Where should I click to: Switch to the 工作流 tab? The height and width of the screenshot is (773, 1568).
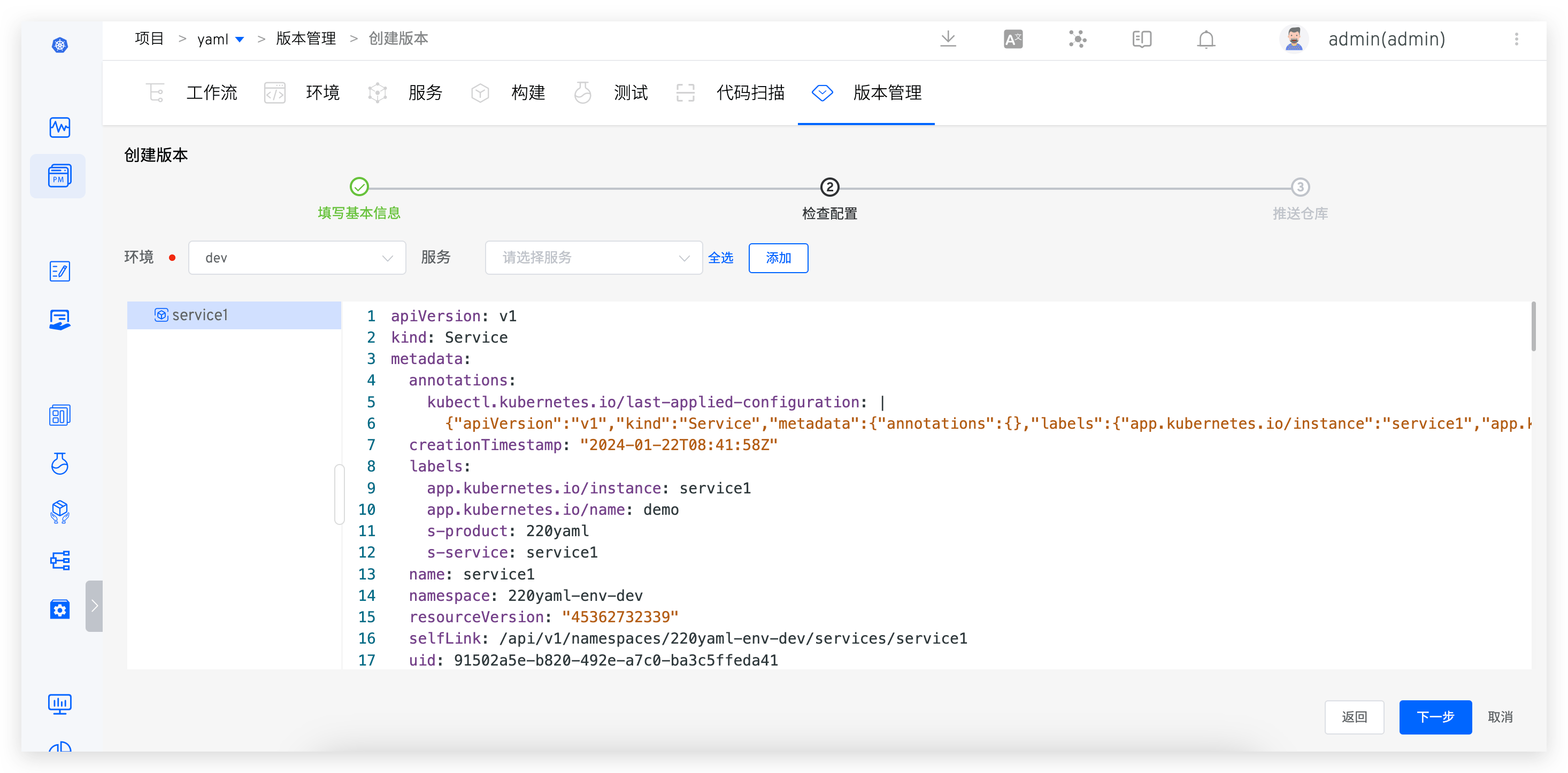pos(211,93)
